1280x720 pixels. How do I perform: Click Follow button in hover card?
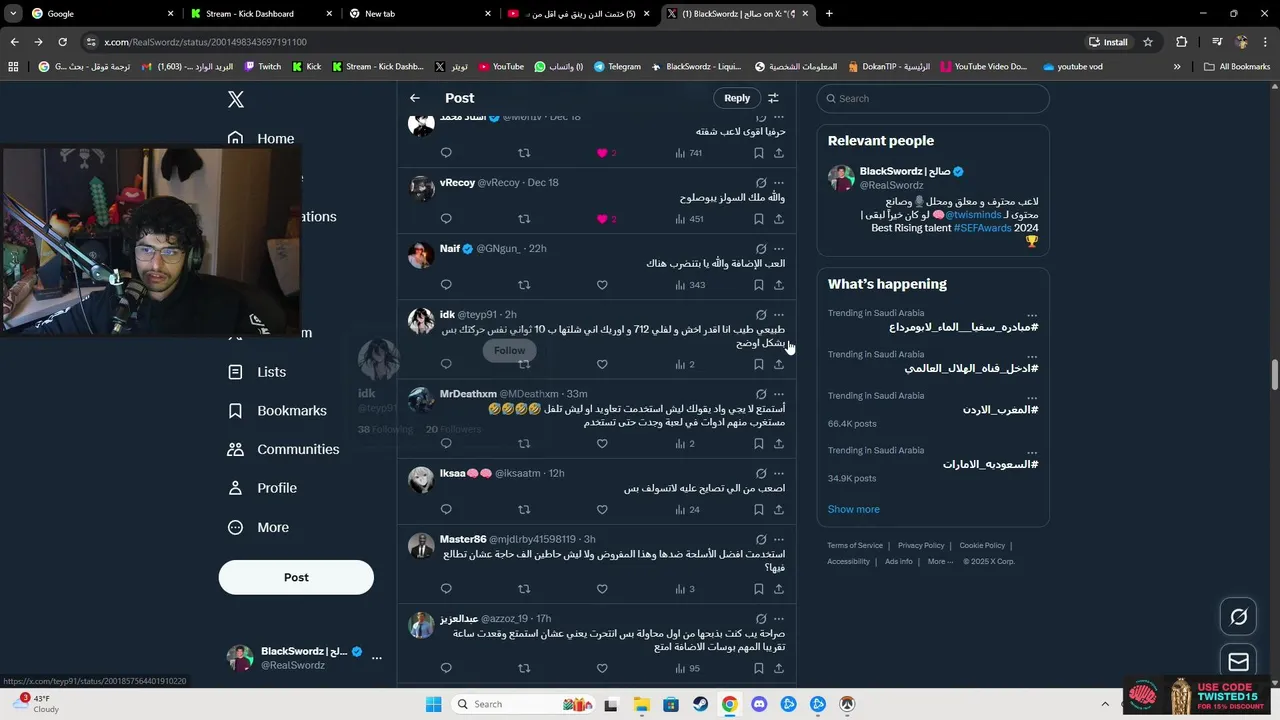[x=509, y=350]
